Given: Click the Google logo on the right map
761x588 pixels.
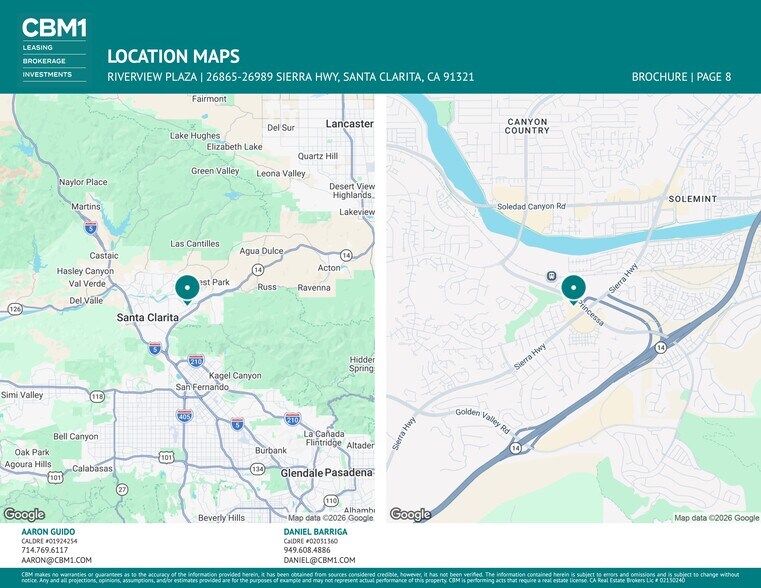Looking at the screenshot, I should (x=411, y=514).
